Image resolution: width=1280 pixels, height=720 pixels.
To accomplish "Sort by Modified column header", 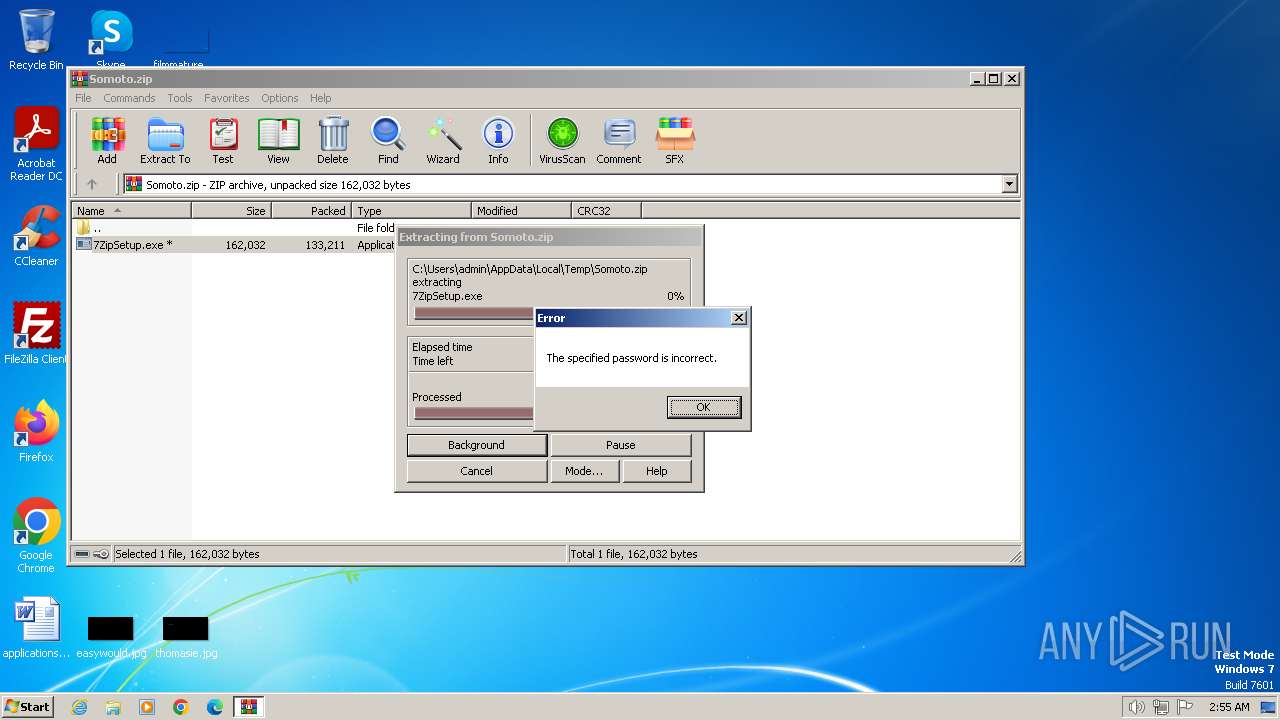I will [x=521, y=211].
